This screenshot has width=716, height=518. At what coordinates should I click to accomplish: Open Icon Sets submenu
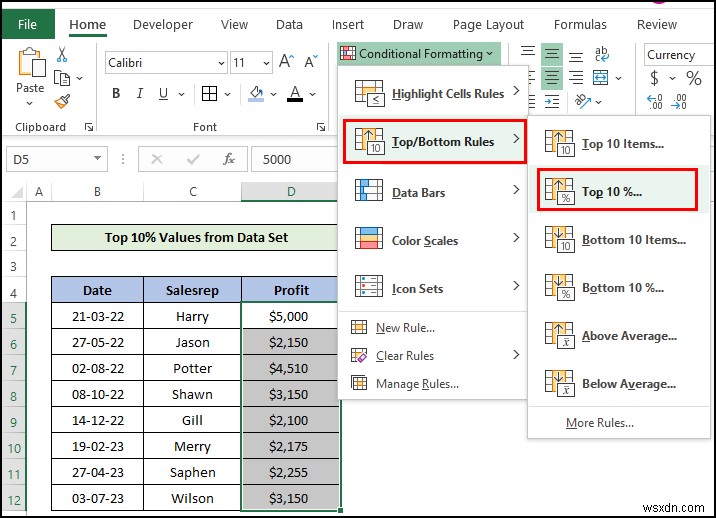[x=433, y=288]
